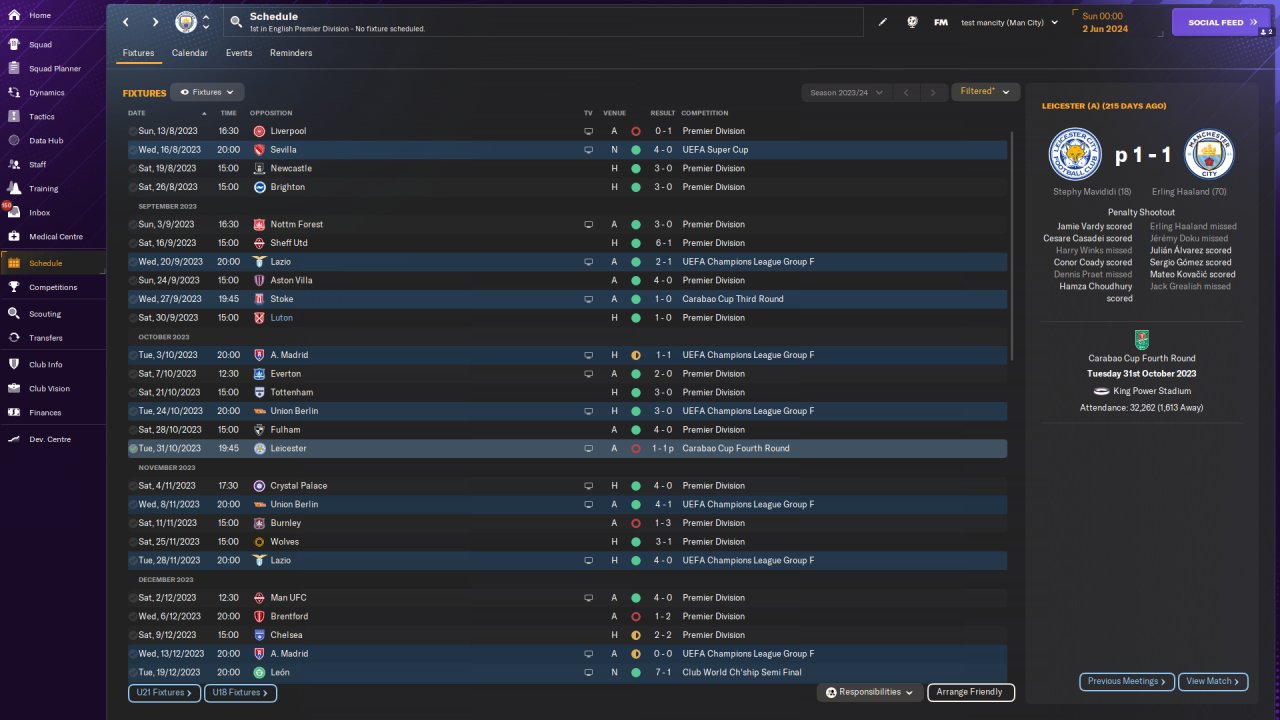The image size is (1280, 720).
Task: Open the Fixtures view dropdown
Action: 207,92
